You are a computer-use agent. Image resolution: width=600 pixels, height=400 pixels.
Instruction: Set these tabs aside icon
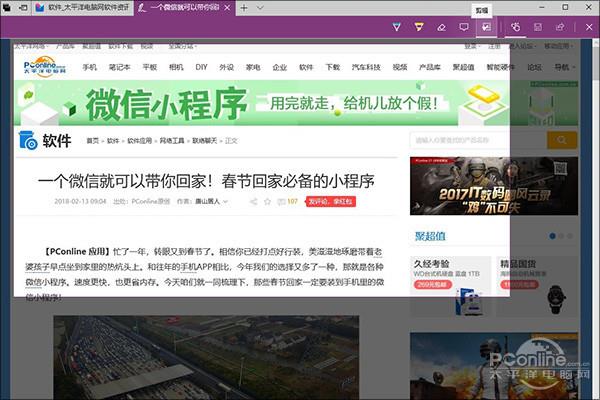(23, 7)
